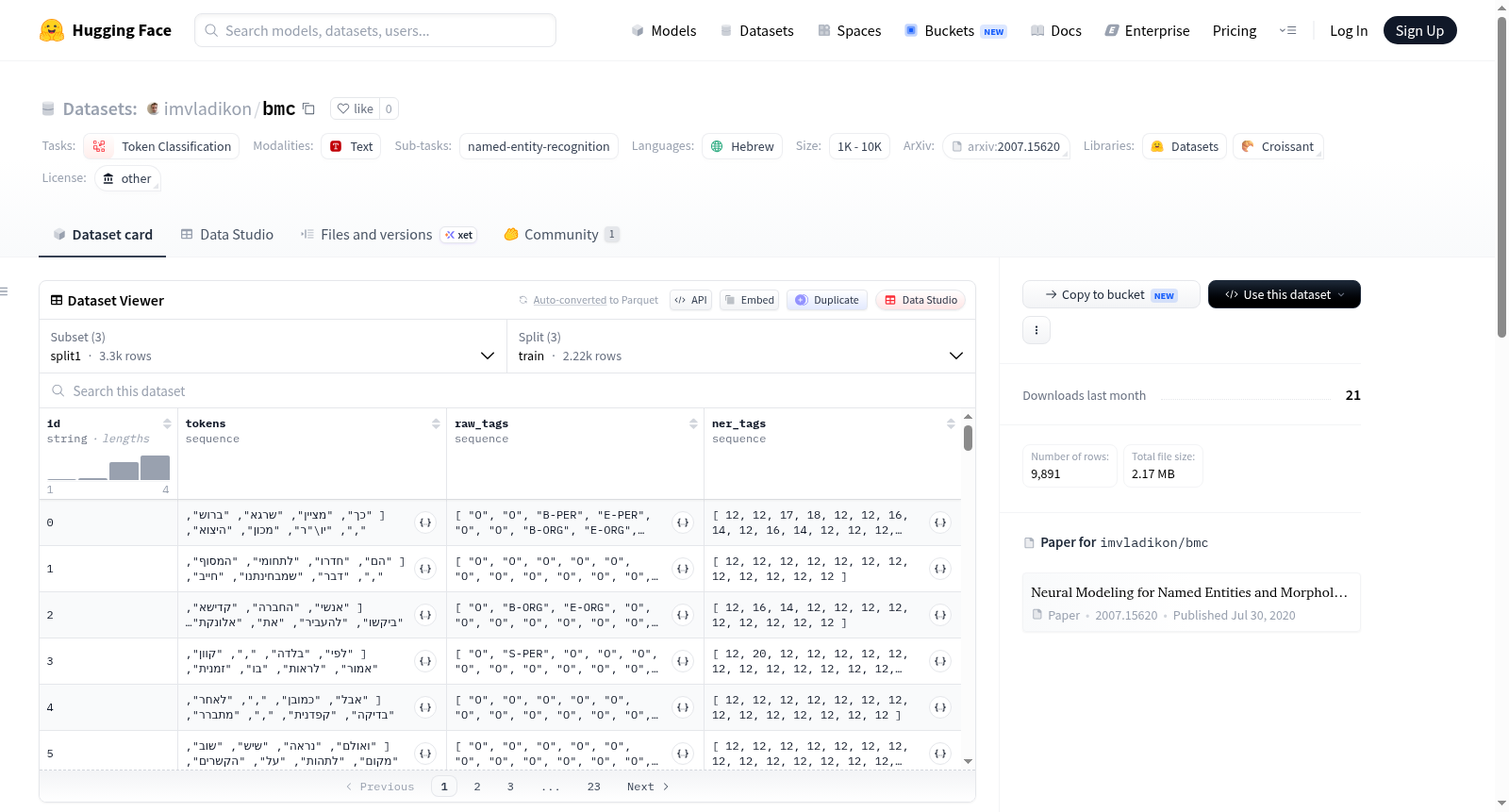Go to Next page of results
The height and width of the screenshot is (812, 1509).
pyautogui.click(x=648, y=787)
